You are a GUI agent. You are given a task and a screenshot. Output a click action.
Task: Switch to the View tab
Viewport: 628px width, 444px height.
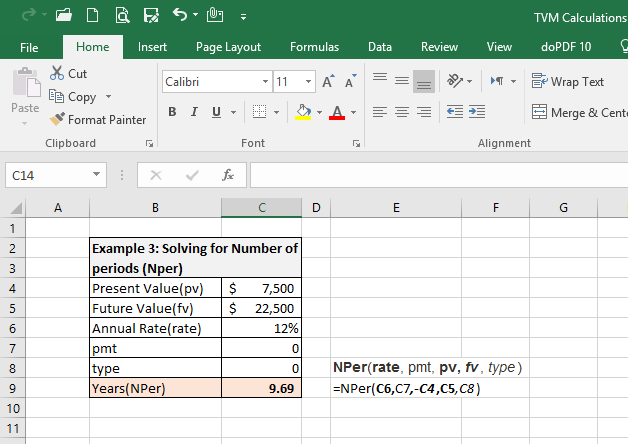point(499,47)
